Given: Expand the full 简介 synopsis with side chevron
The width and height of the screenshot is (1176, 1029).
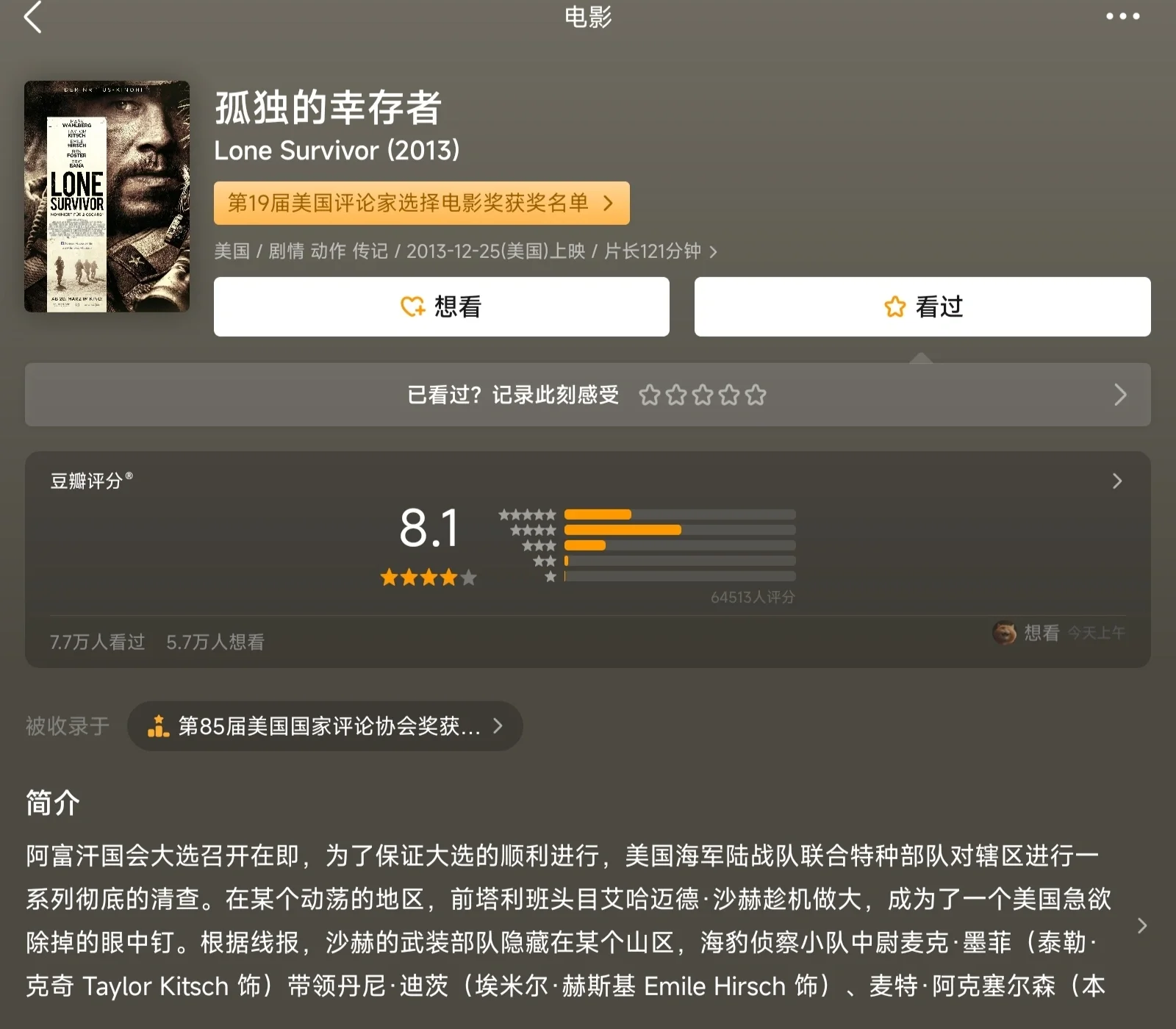Looking at the screenshot, I should tap(1141, 925).
